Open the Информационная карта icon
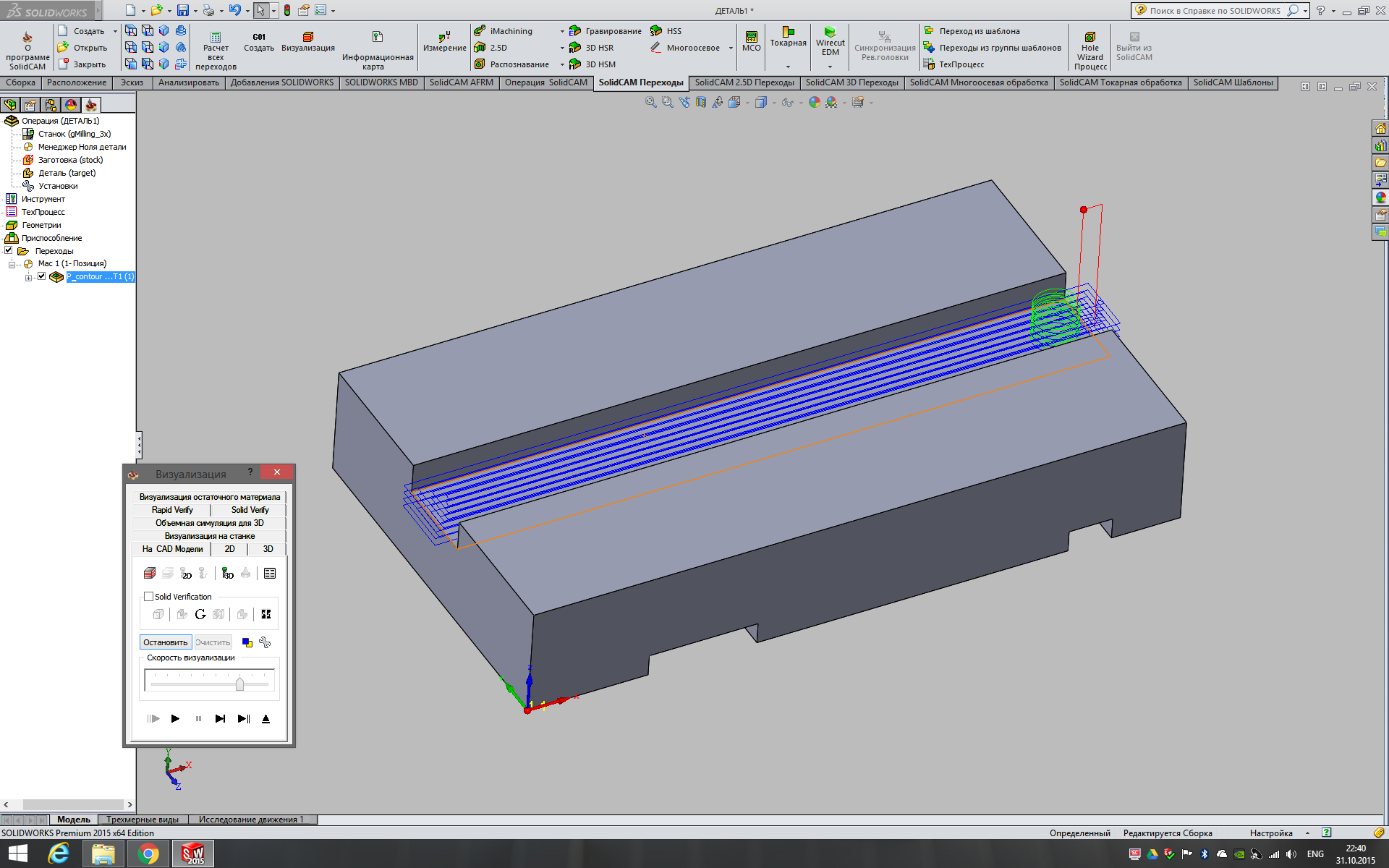Image resolution: width=1389 pixels, height=868 pixels. [x=377, y=37]
